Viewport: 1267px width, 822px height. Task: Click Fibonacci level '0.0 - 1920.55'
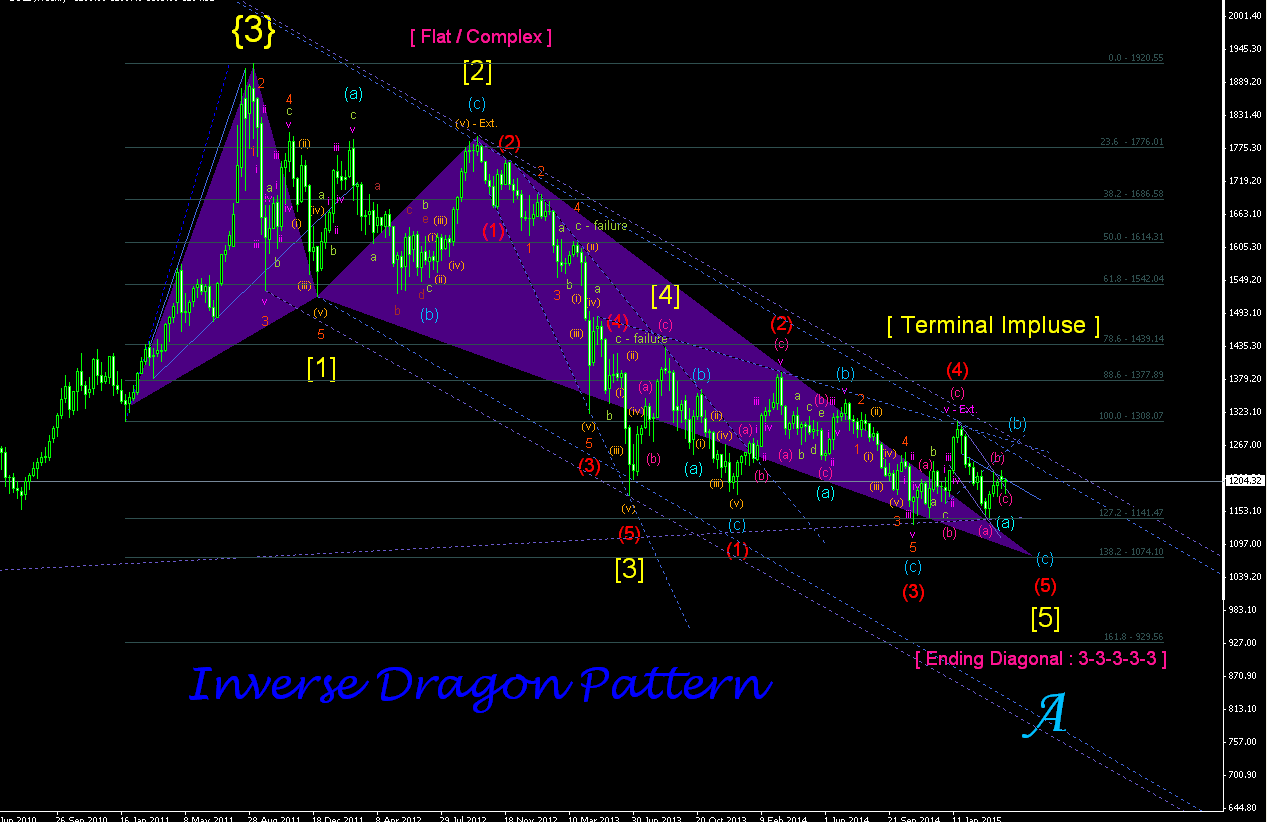tap(1136, 58)
